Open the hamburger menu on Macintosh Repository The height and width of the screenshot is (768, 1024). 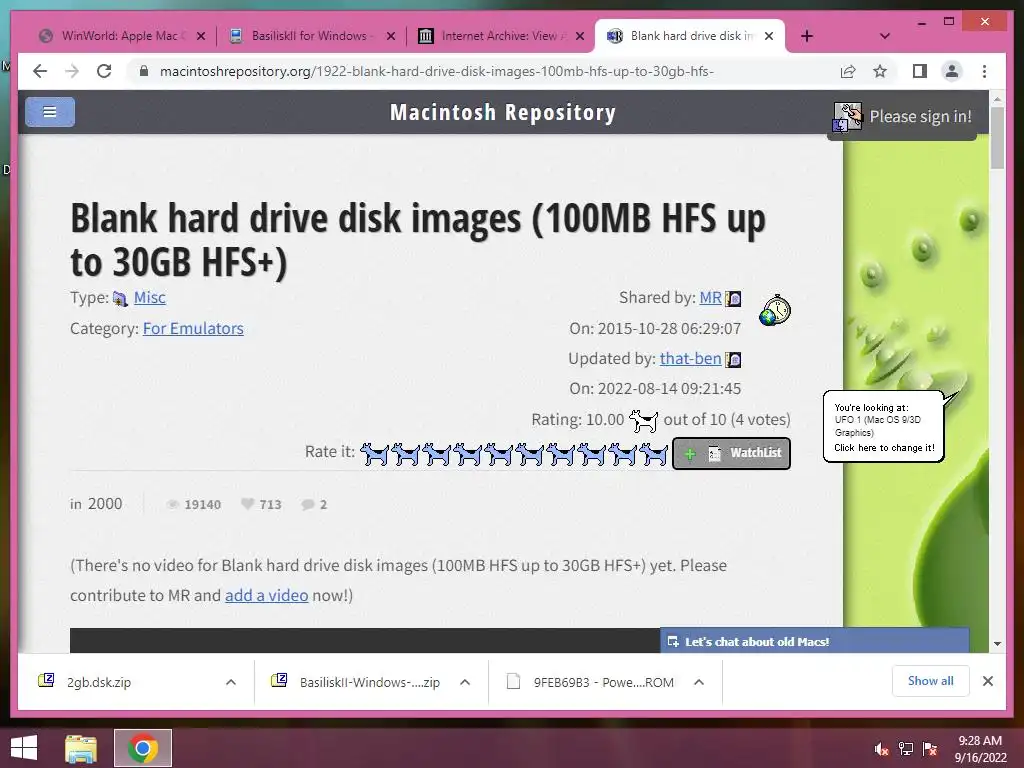click(x=50, y=112)
